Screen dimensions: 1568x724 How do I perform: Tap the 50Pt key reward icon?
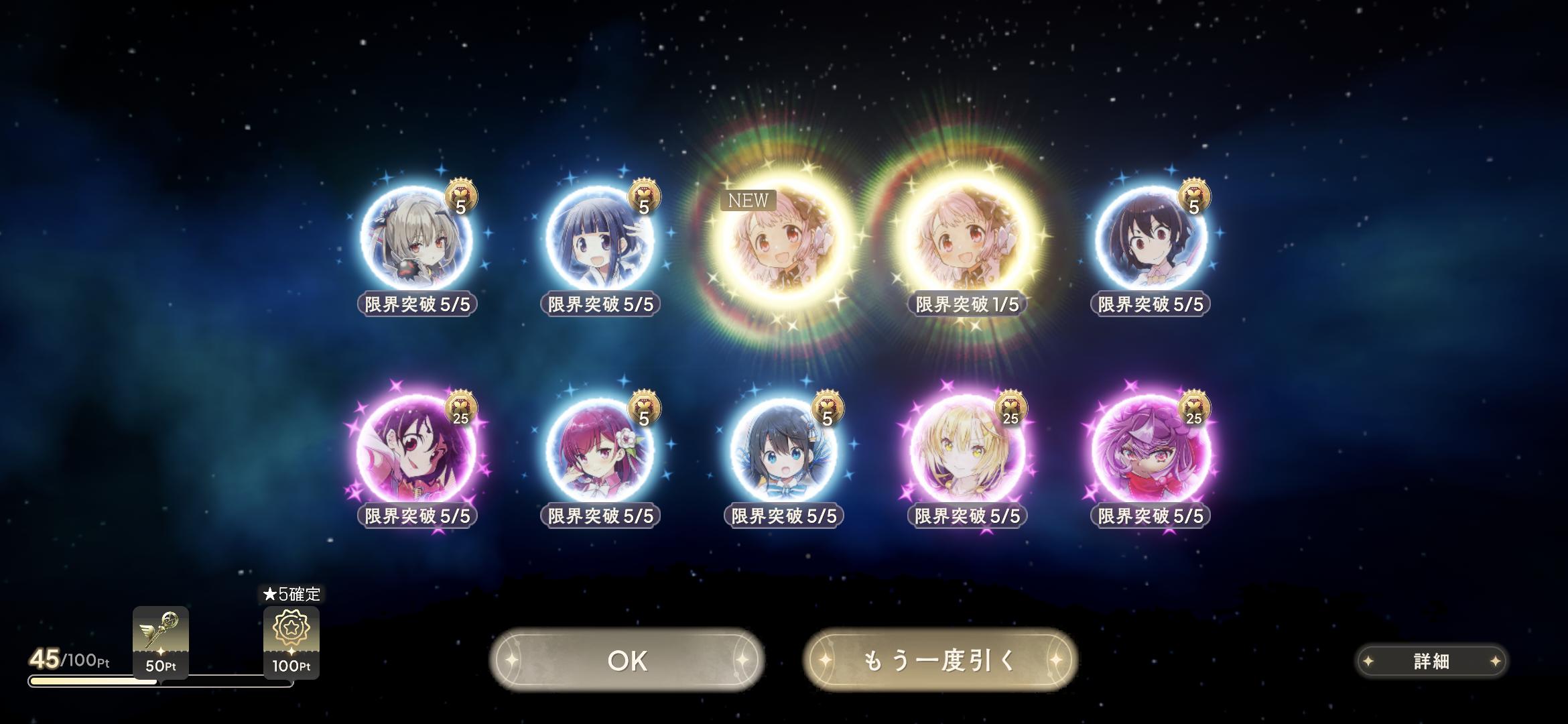tap(161, 642)
